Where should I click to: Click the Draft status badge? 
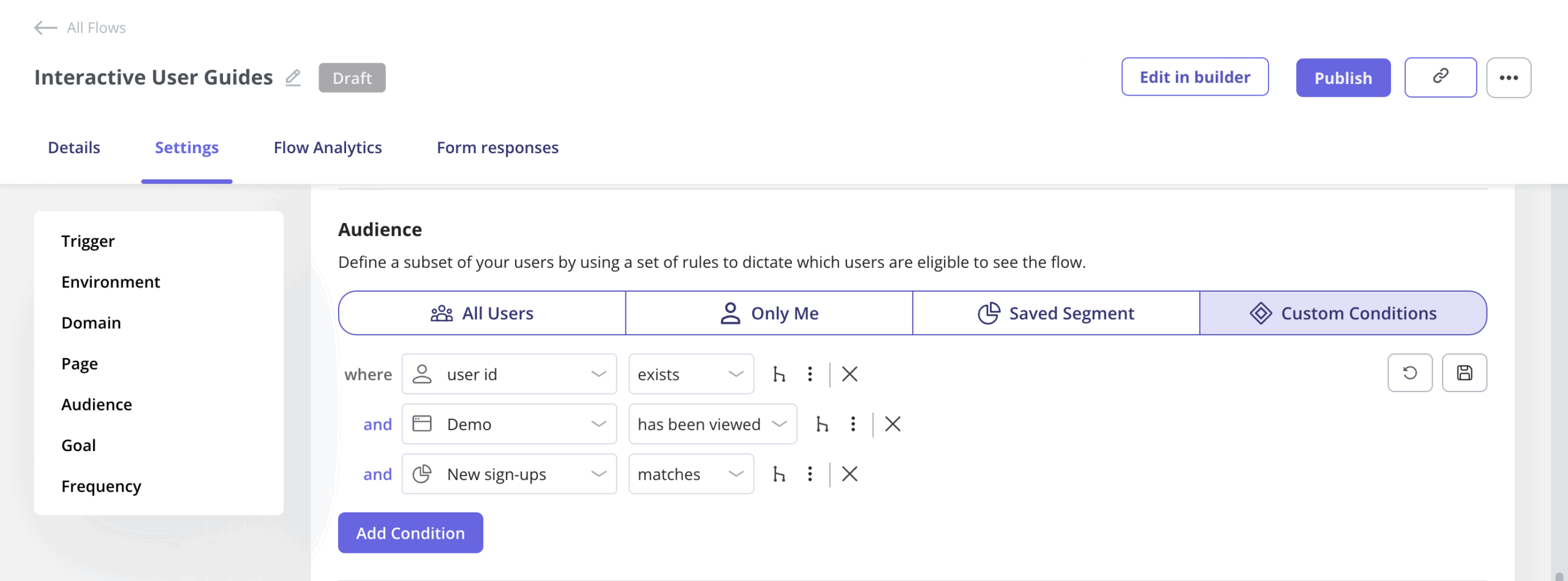point(352,78)
